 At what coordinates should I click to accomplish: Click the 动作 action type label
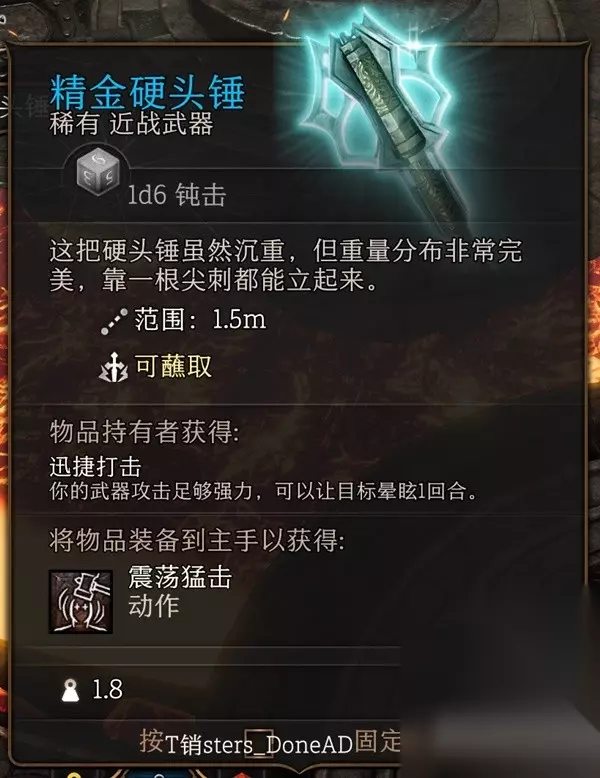pyautogui.click(x=154, y=606)
